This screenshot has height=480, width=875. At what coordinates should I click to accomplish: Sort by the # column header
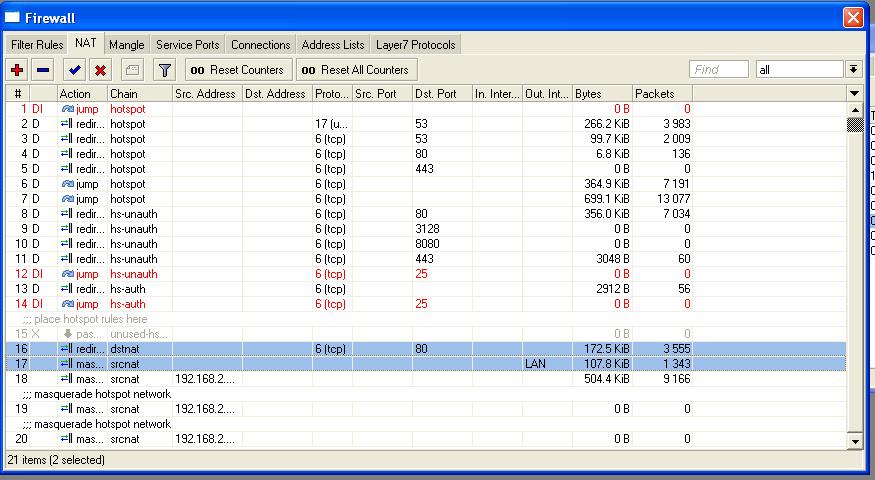coord(18,93)
